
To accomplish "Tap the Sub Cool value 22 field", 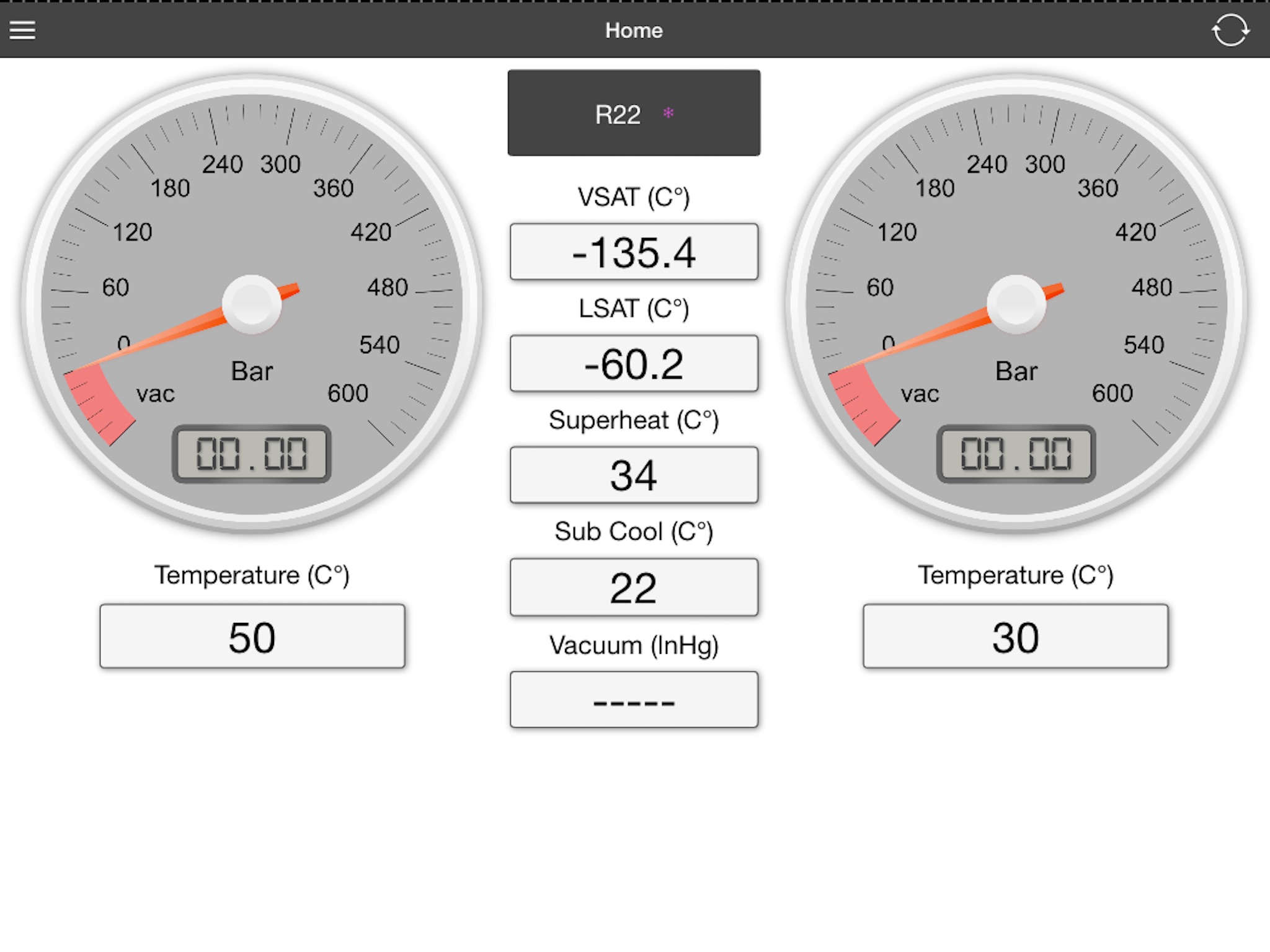I will tap(633, 587).
